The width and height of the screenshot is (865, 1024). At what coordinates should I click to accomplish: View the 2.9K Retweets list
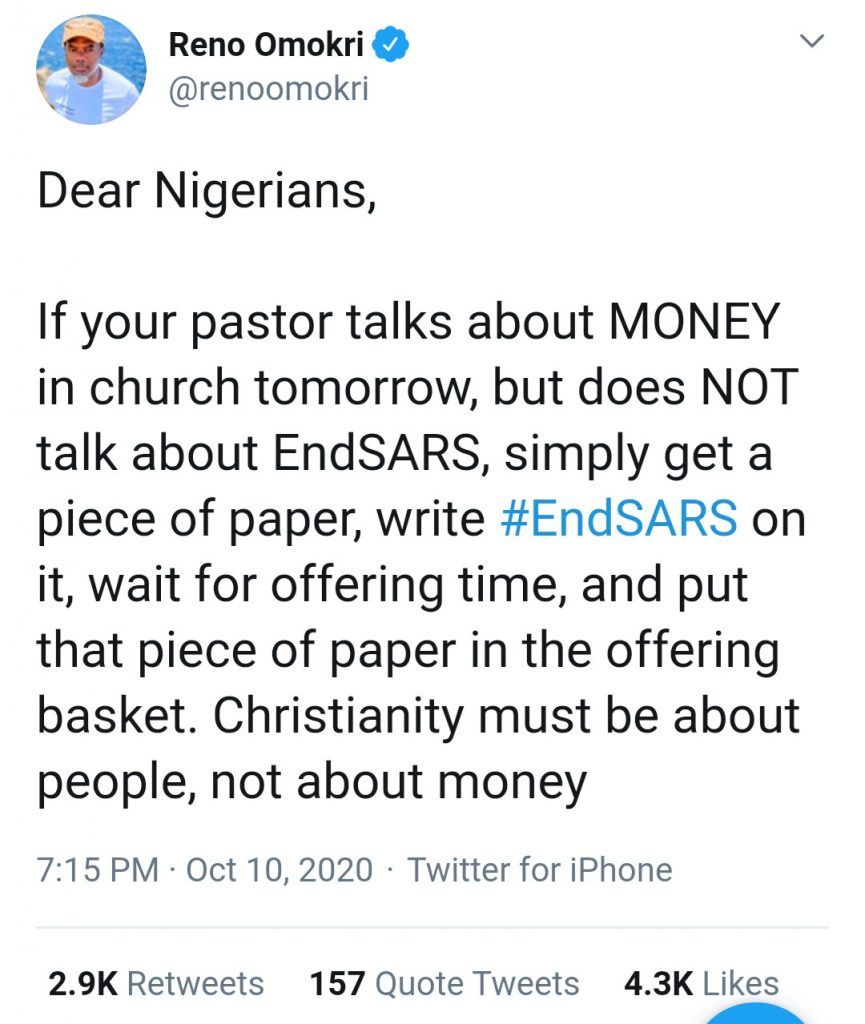tap(156, 983)
